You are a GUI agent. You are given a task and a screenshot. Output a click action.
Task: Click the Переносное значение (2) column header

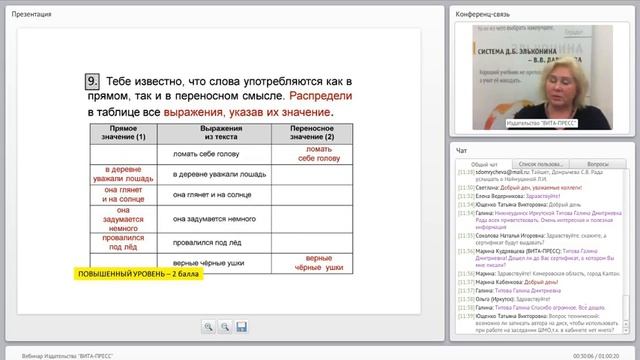(x=312, y=133)
